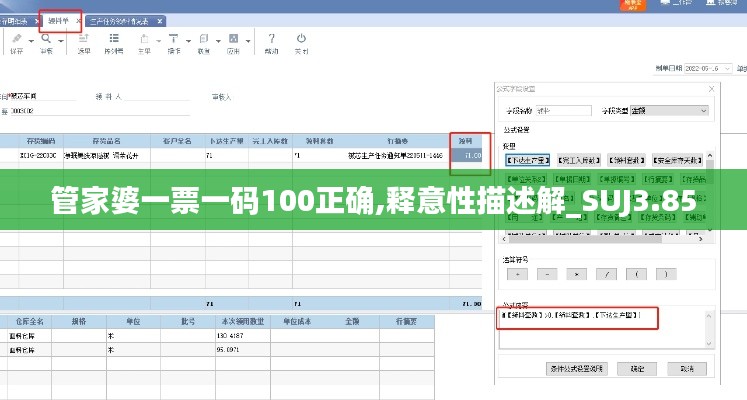Click the divide operator button
Image resolution: width=747 pixels, height=400 pixels.
[x=606, y=274]
